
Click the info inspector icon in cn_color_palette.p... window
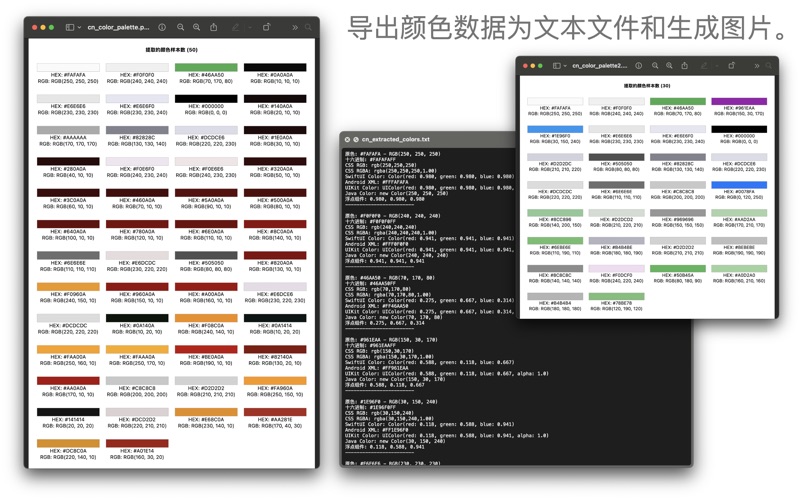coord(162,28)
